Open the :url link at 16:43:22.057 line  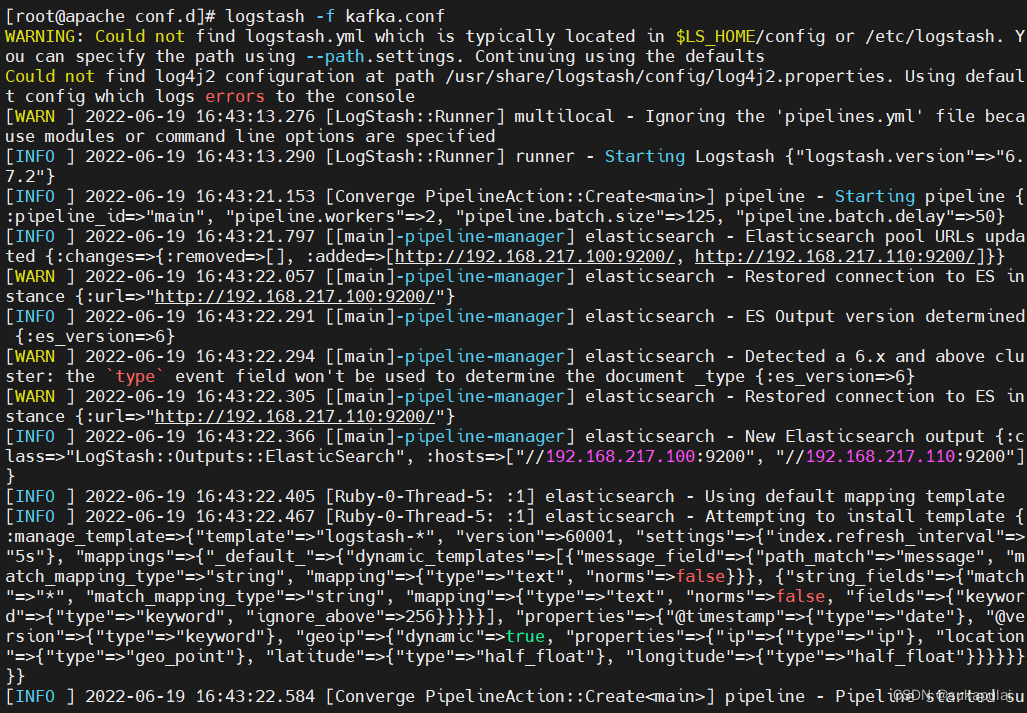pos(295,296)
